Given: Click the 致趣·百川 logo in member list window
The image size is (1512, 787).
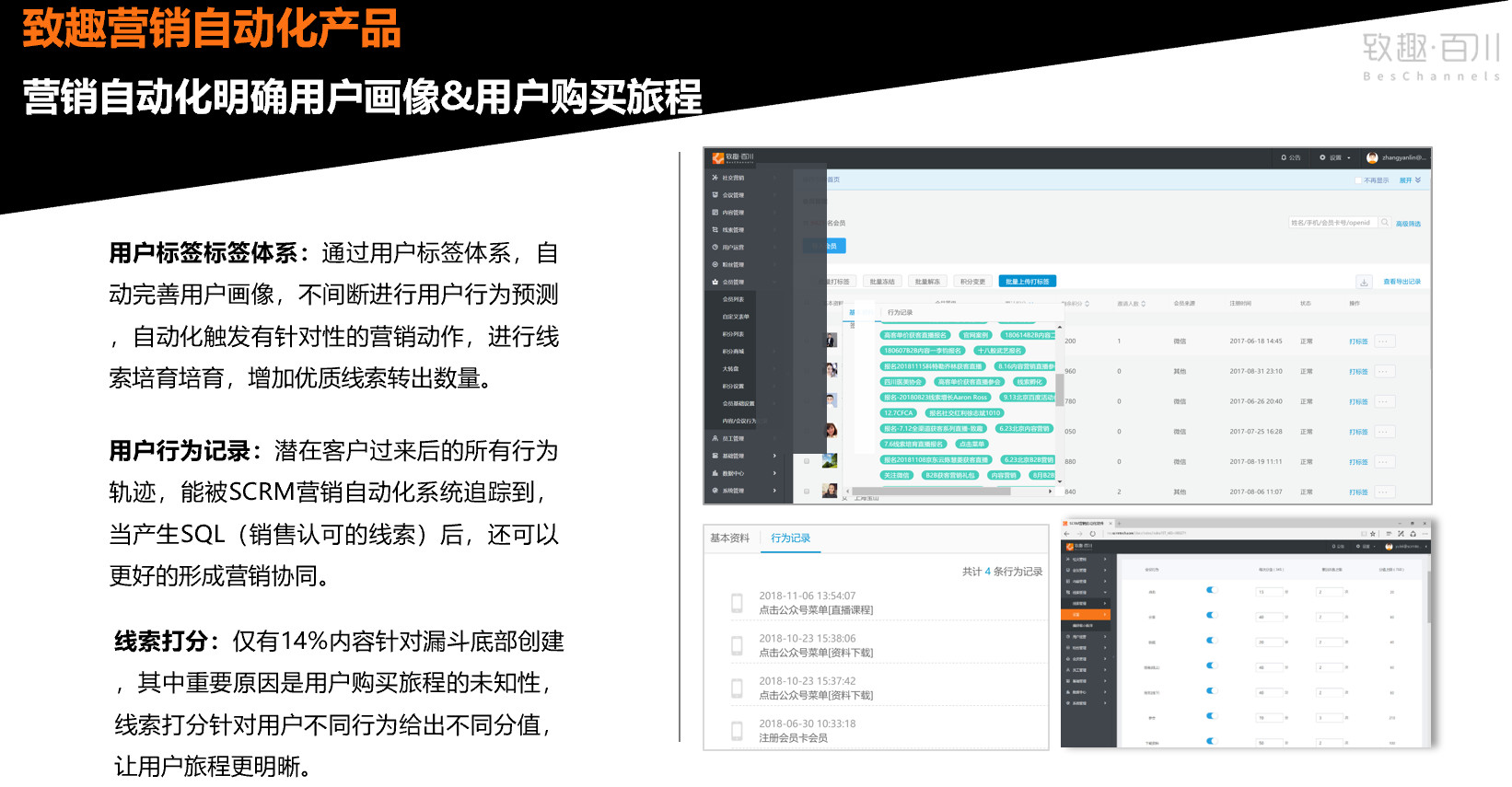Looking at the screenshot, I should pos(733,157).
